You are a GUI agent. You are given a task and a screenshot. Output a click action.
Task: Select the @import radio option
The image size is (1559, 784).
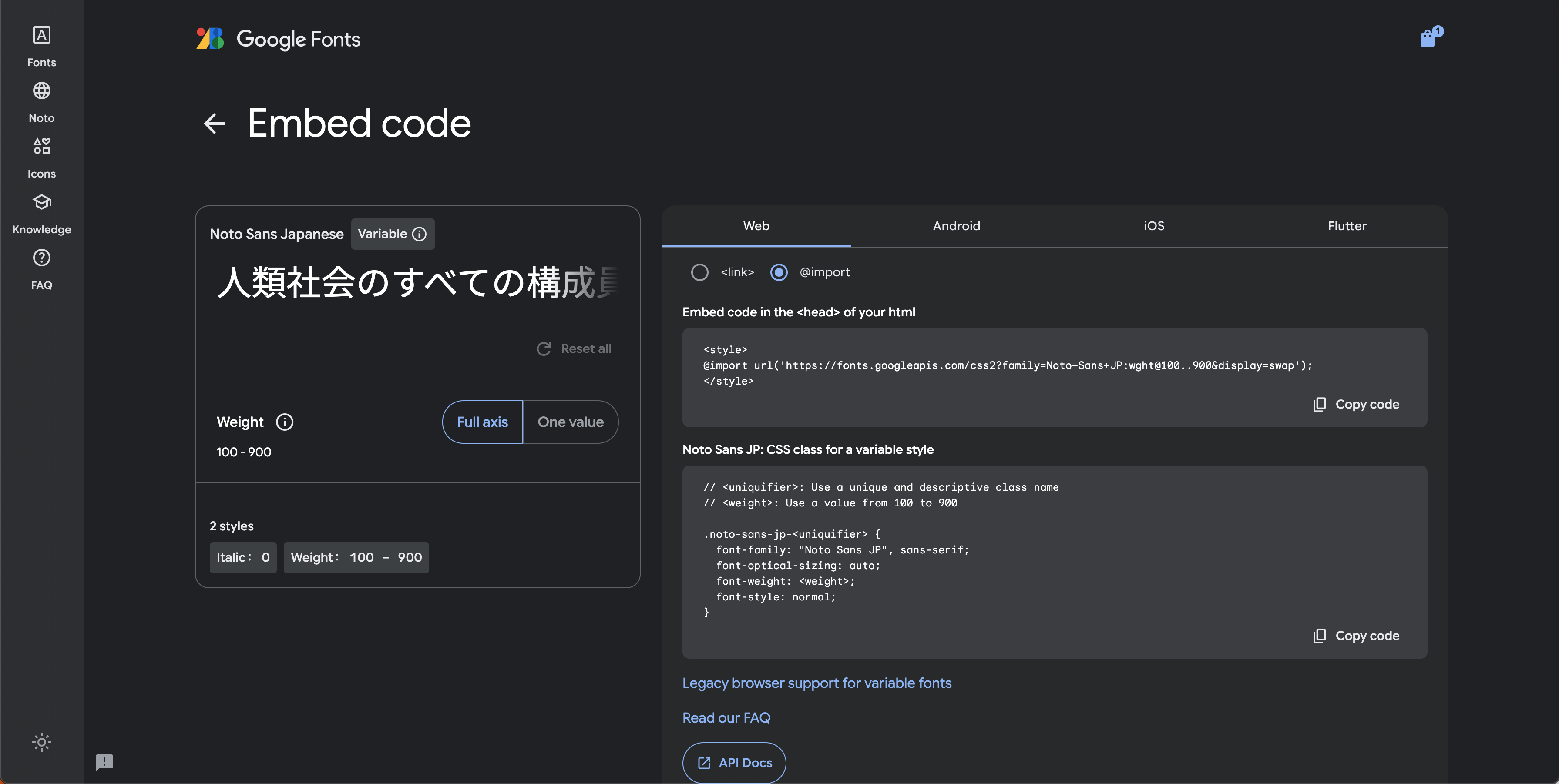[779, 272]
